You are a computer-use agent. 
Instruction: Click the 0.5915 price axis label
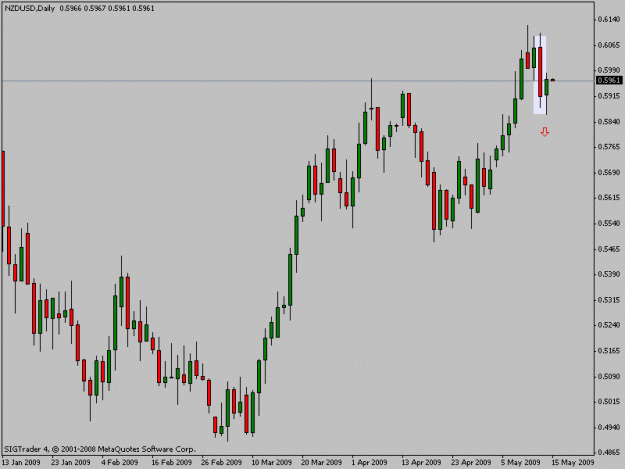(609, 96)
